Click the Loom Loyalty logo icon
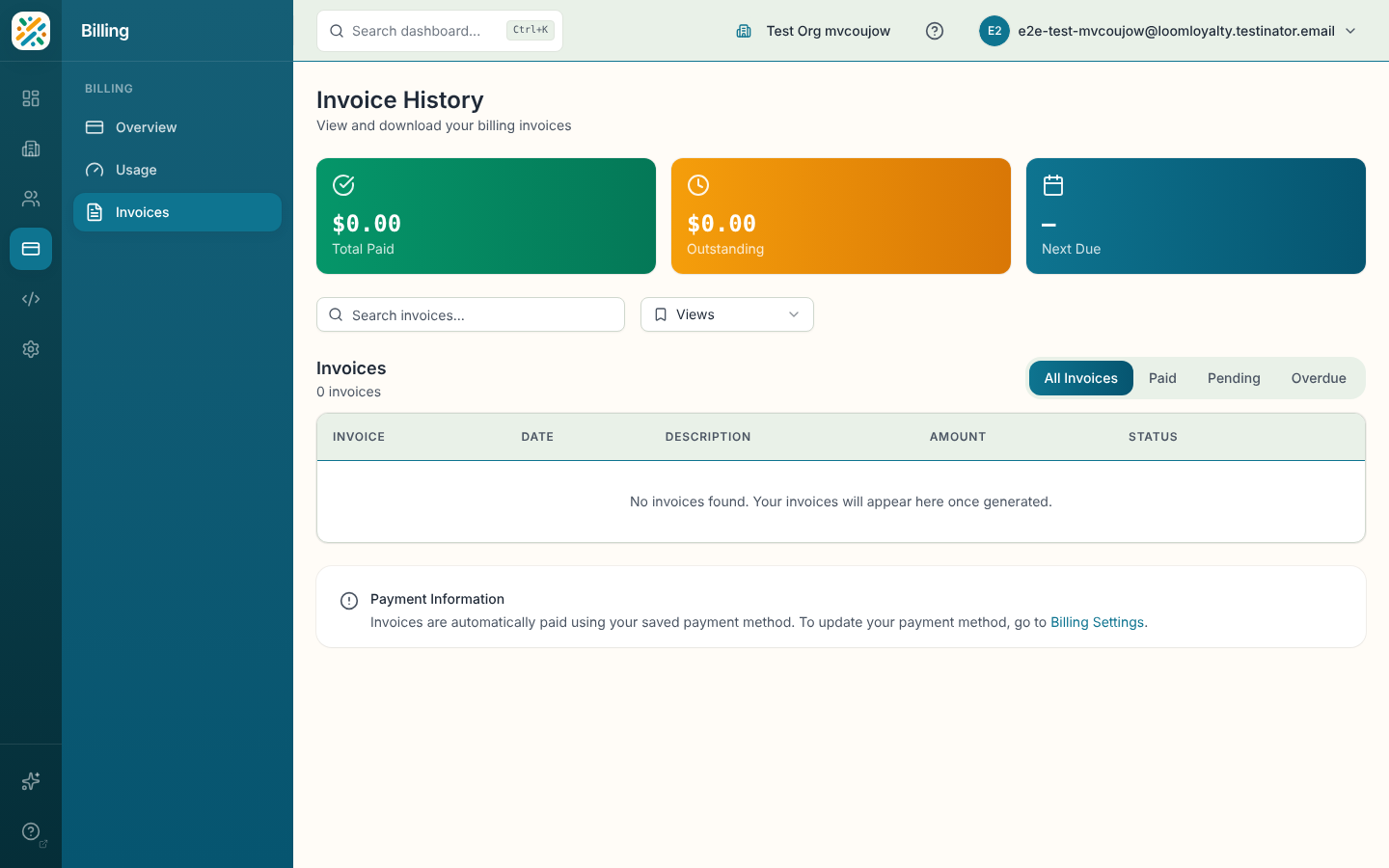The height and width of the screenshot is (868, 1389). (31, 31)
